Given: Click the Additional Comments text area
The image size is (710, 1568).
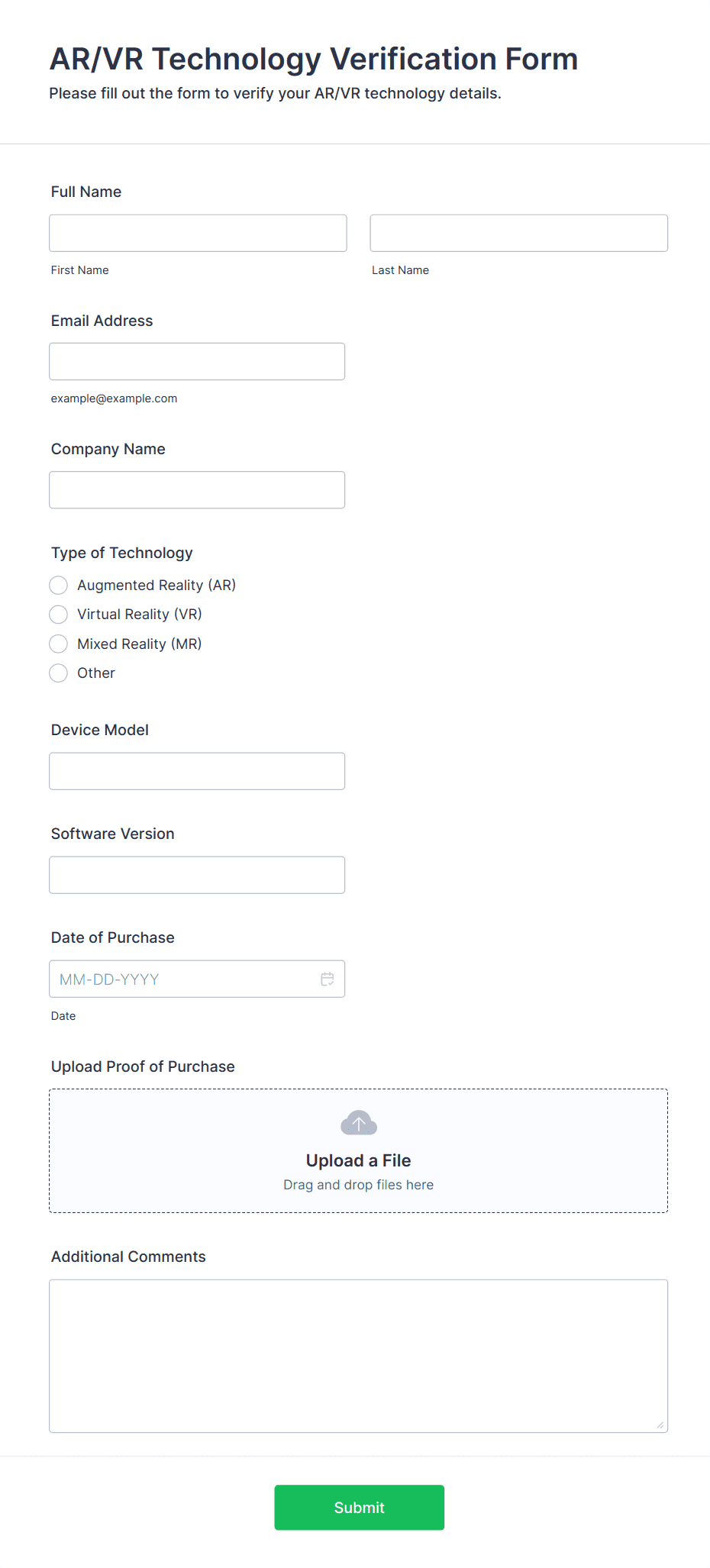Looking at the screenshot, I should tap(359, 1356).
